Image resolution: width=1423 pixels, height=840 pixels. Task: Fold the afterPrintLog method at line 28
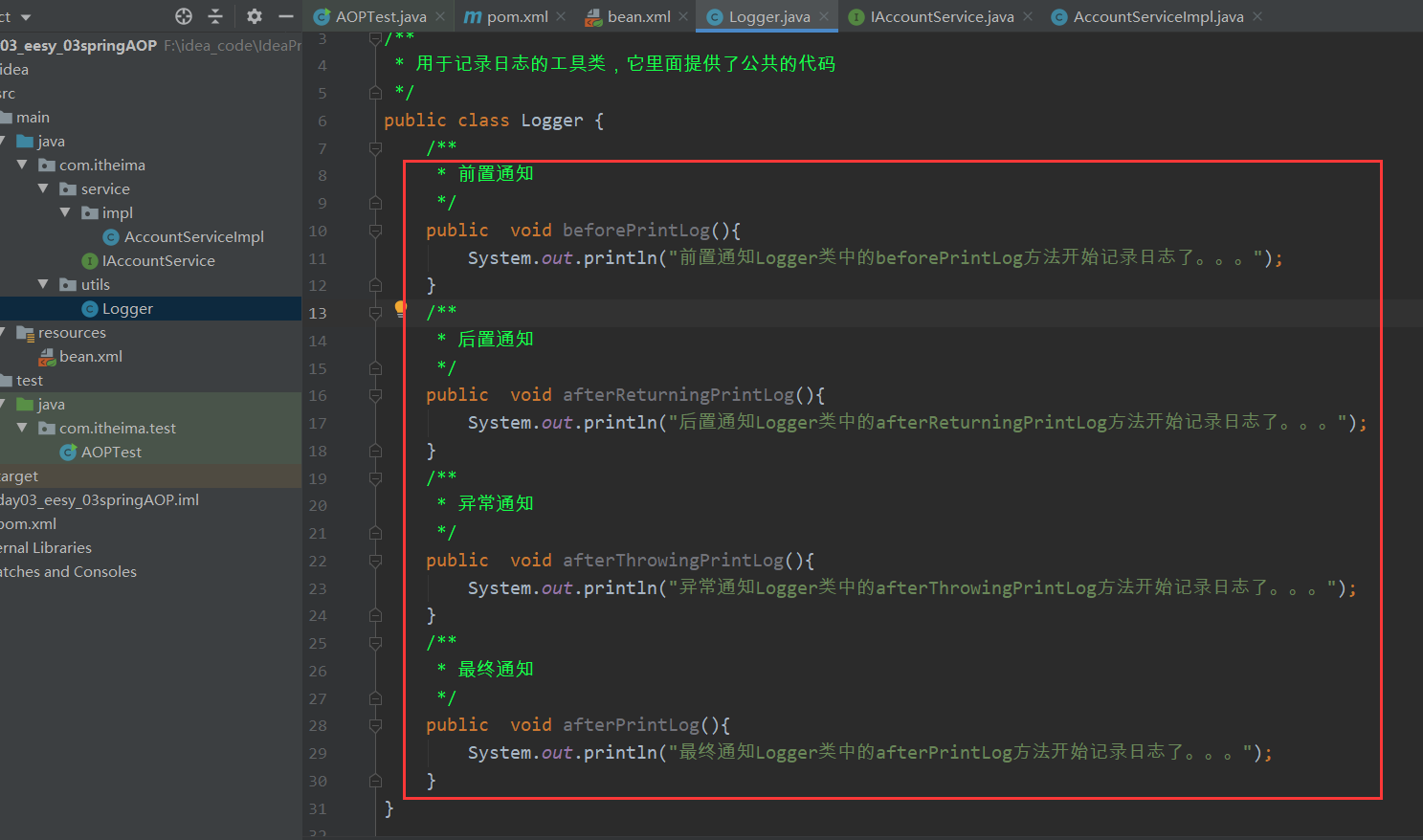coord(375,725)
